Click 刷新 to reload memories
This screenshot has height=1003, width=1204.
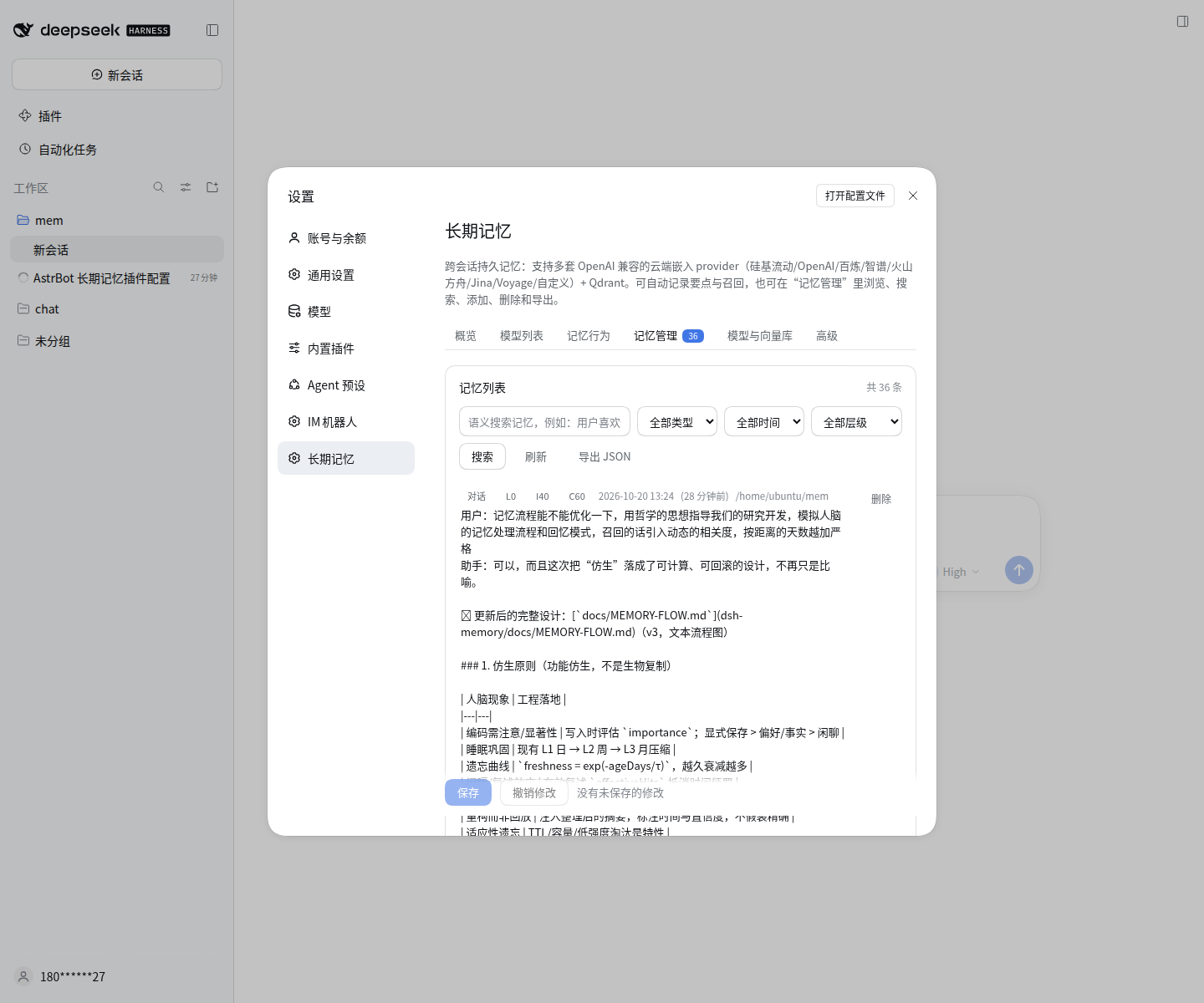point(536,456)
